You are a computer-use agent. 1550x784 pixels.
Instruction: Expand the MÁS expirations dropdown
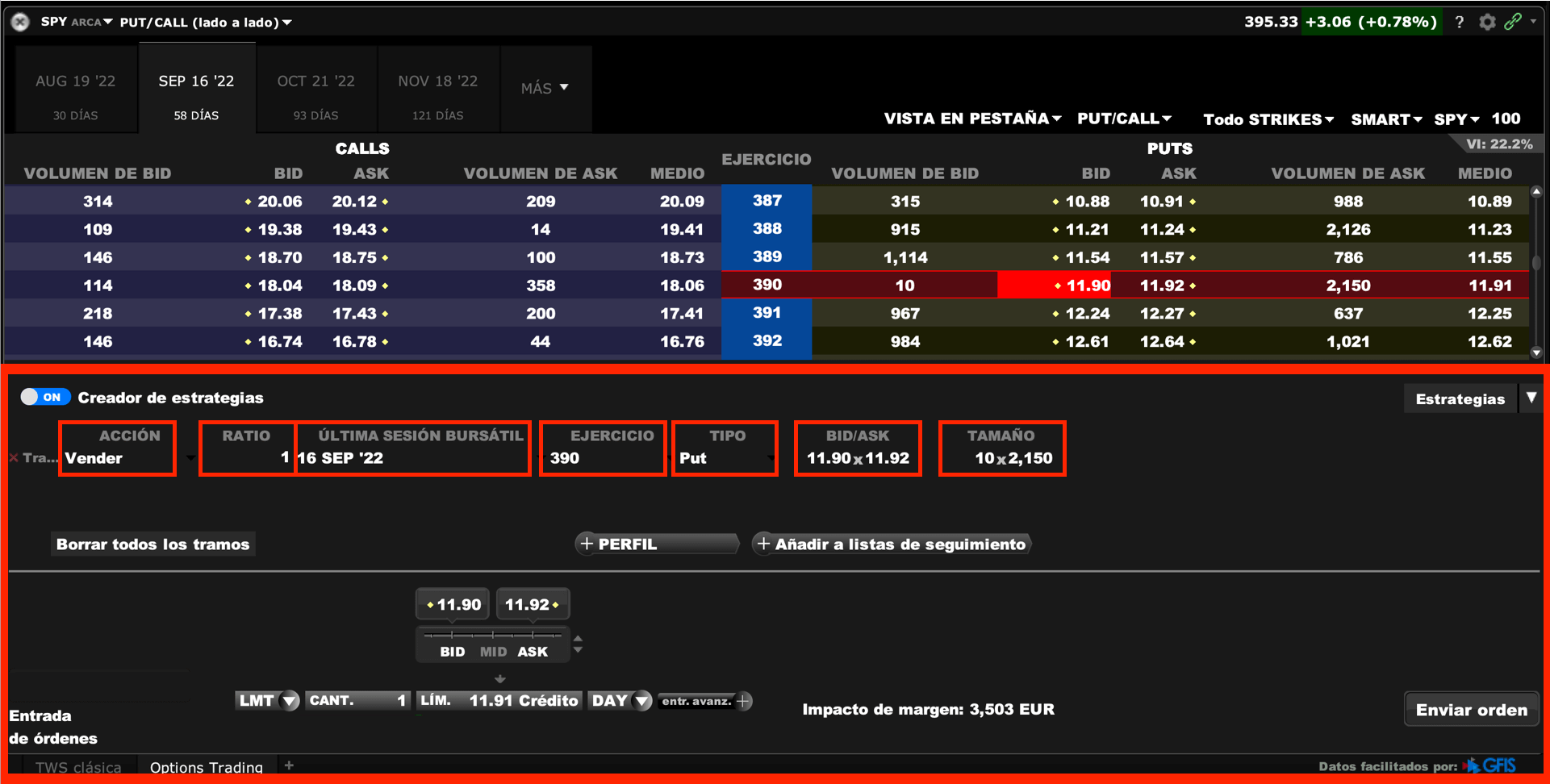coord(545,88)
